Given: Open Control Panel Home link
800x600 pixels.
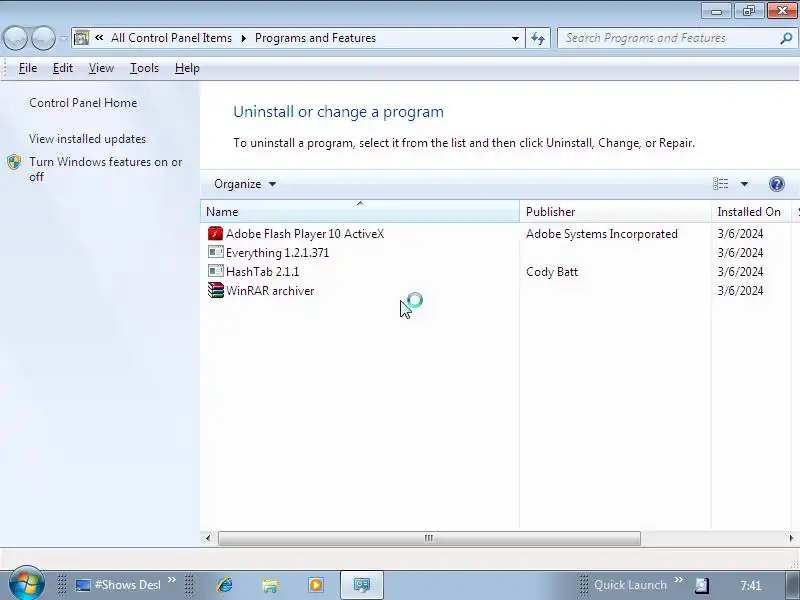Looking at the screenshot, I should (83, 103).
